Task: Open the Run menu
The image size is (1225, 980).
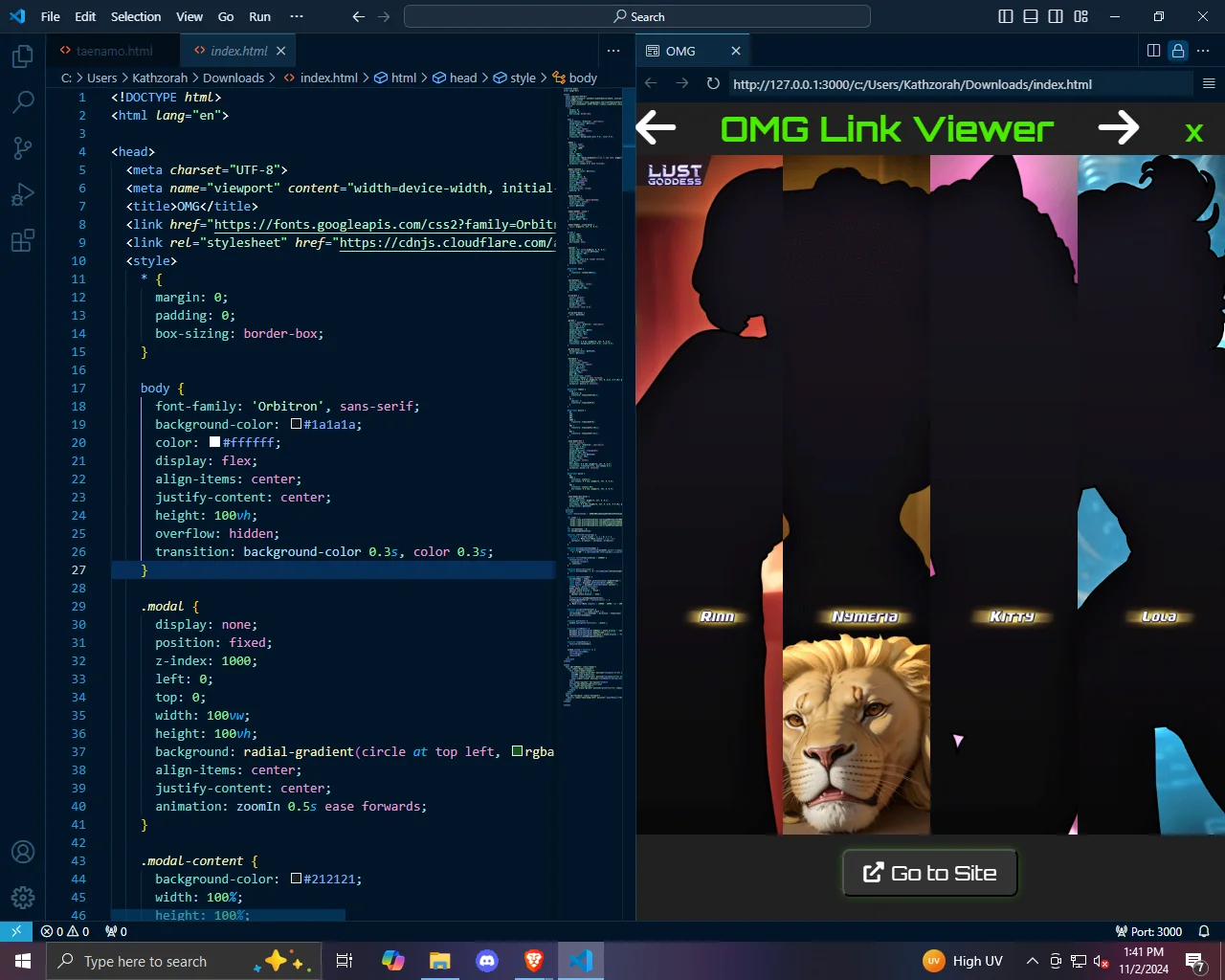Action: click(259, 16)
